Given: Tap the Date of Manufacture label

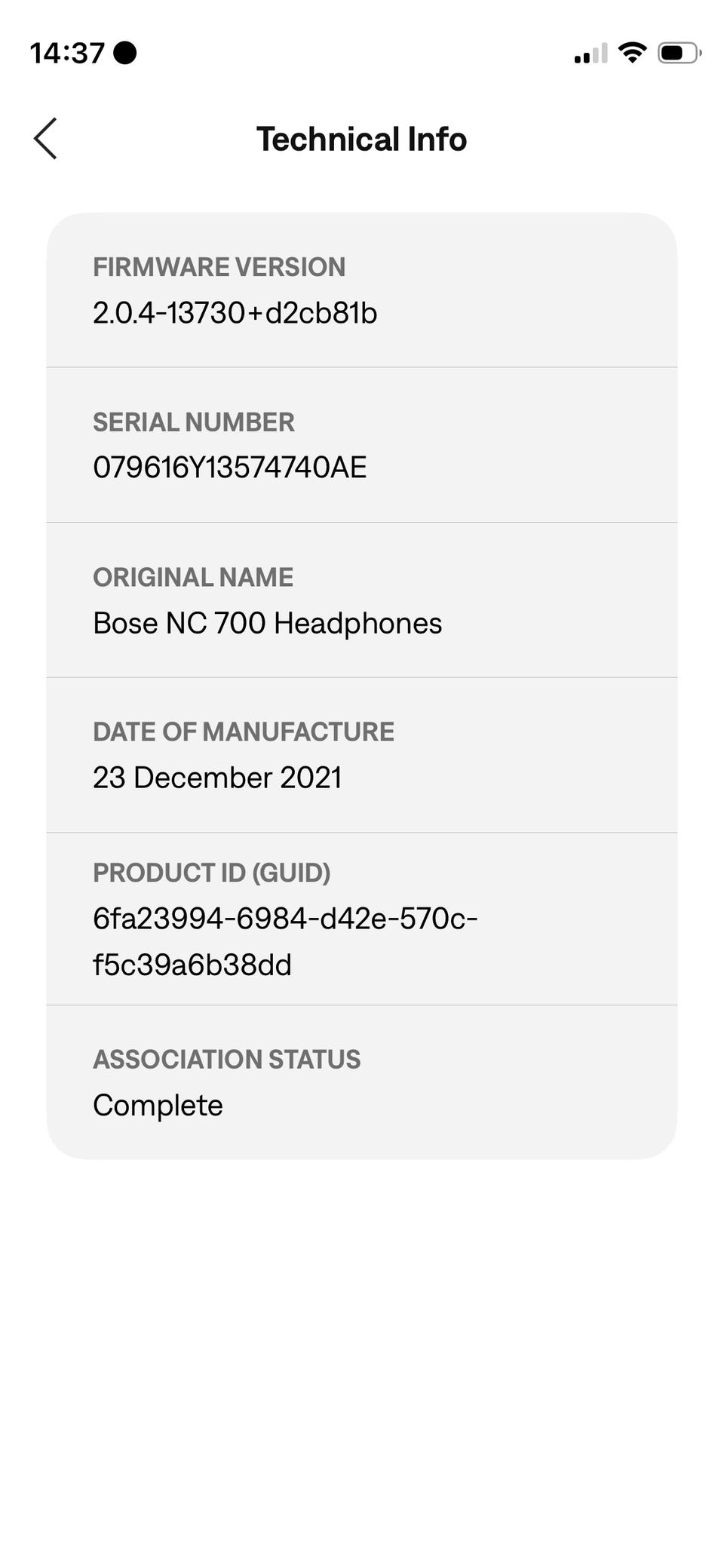Looking at the screenshot, I should pyautogui.click(x=243, y=732).
